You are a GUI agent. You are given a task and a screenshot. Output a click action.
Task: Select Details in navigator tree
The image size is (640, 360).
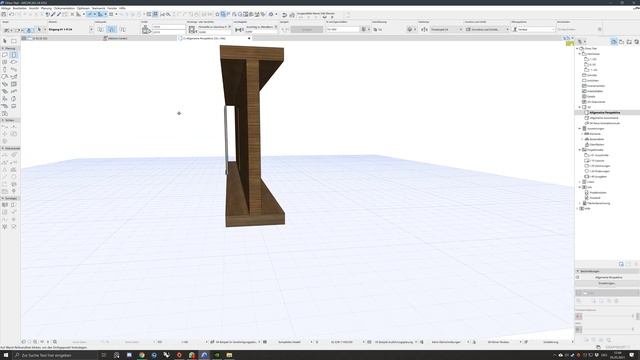point(591,96)
